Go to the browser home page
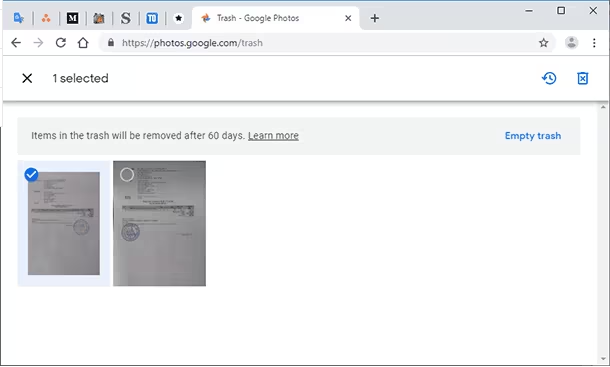The image size is (610, 367). tap(83, 42)
